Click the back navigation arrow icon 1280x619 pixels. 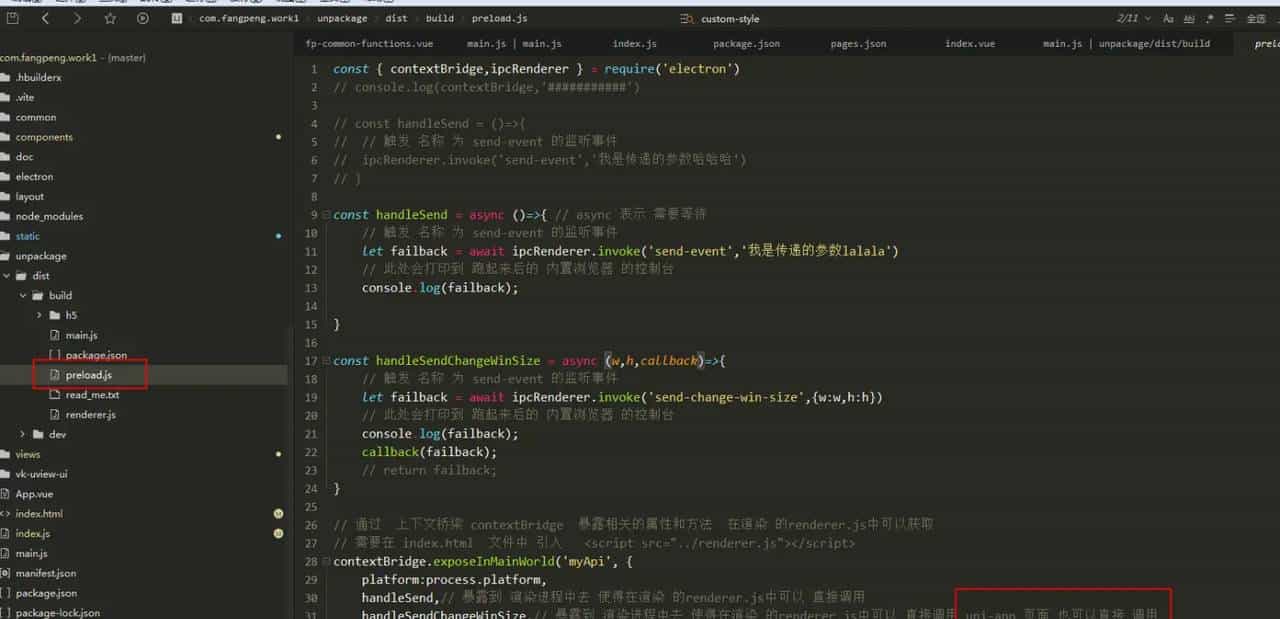46,18
